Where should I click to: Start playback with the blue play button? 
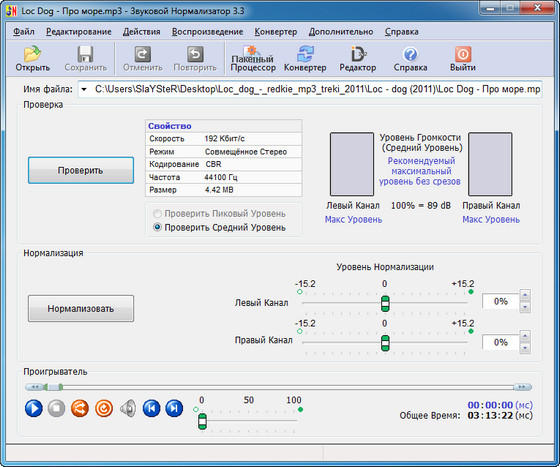click(x=34, y=408)
